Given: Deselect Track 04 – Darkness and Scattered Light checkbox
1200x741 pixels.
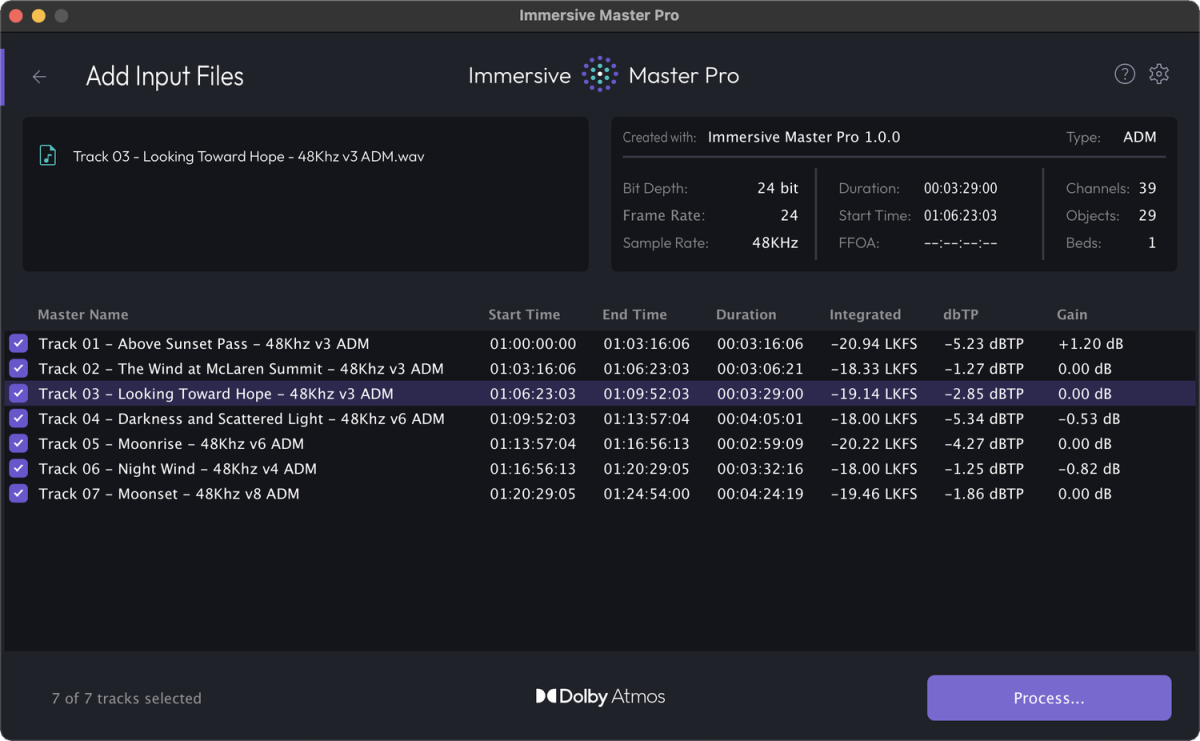Looking at the screenshot, I should [x=18, y=418].
